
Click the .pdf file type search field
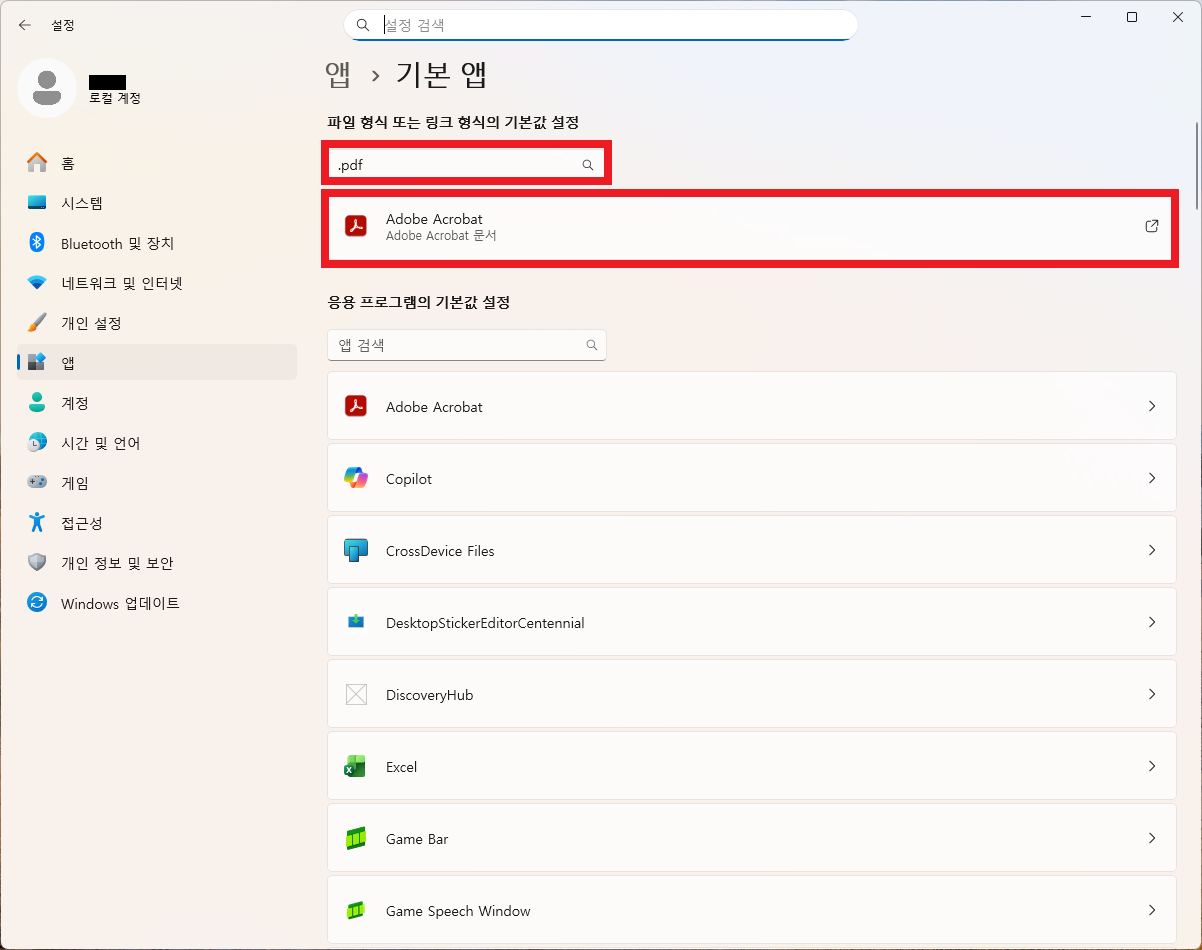[466, 165]
